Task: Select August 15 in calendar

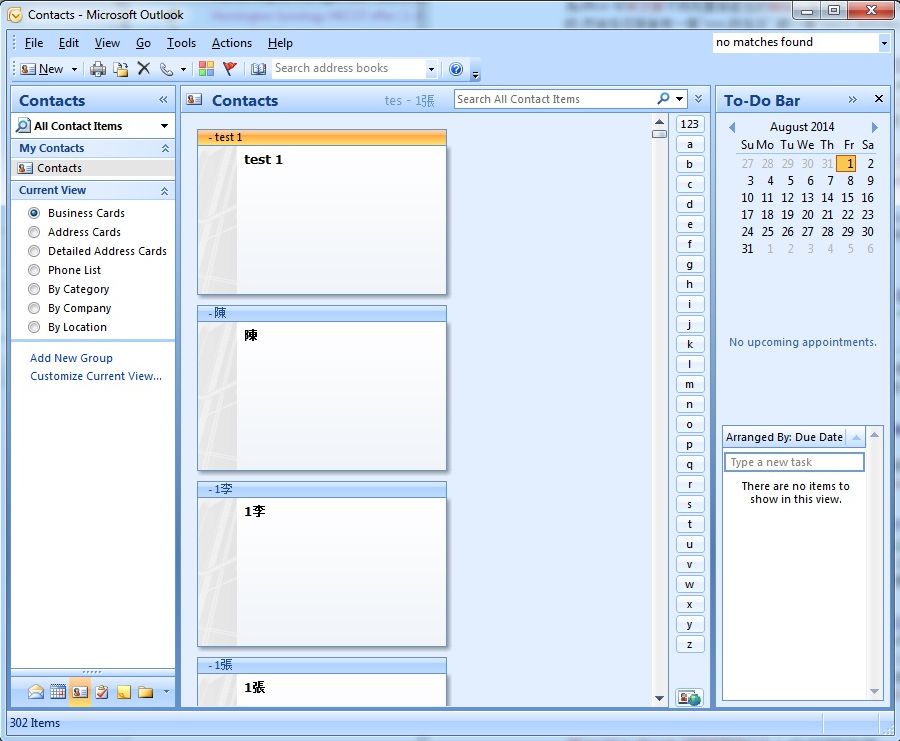Action: [847, 198]
